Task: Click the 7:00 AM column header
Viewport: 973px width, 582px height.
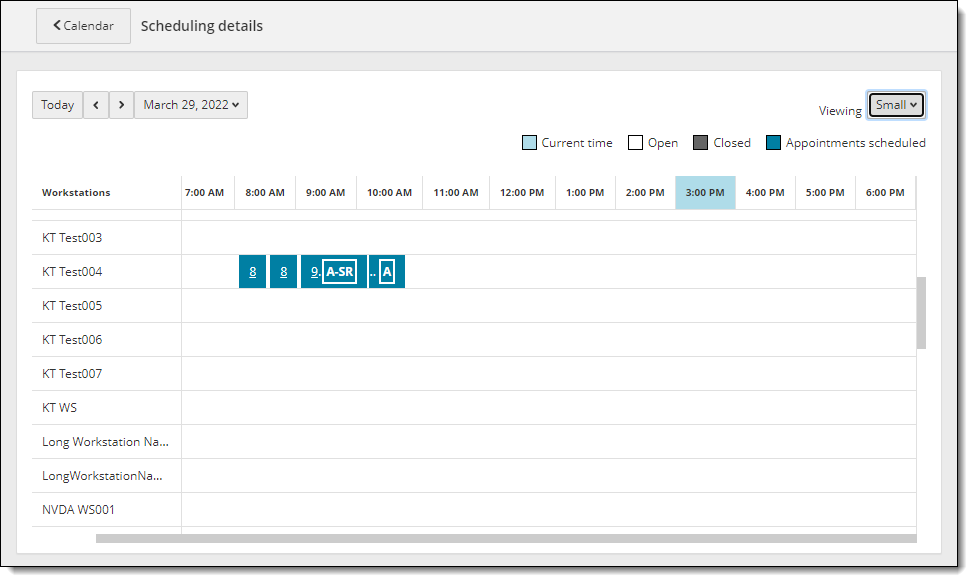Action: coord(204,192)
